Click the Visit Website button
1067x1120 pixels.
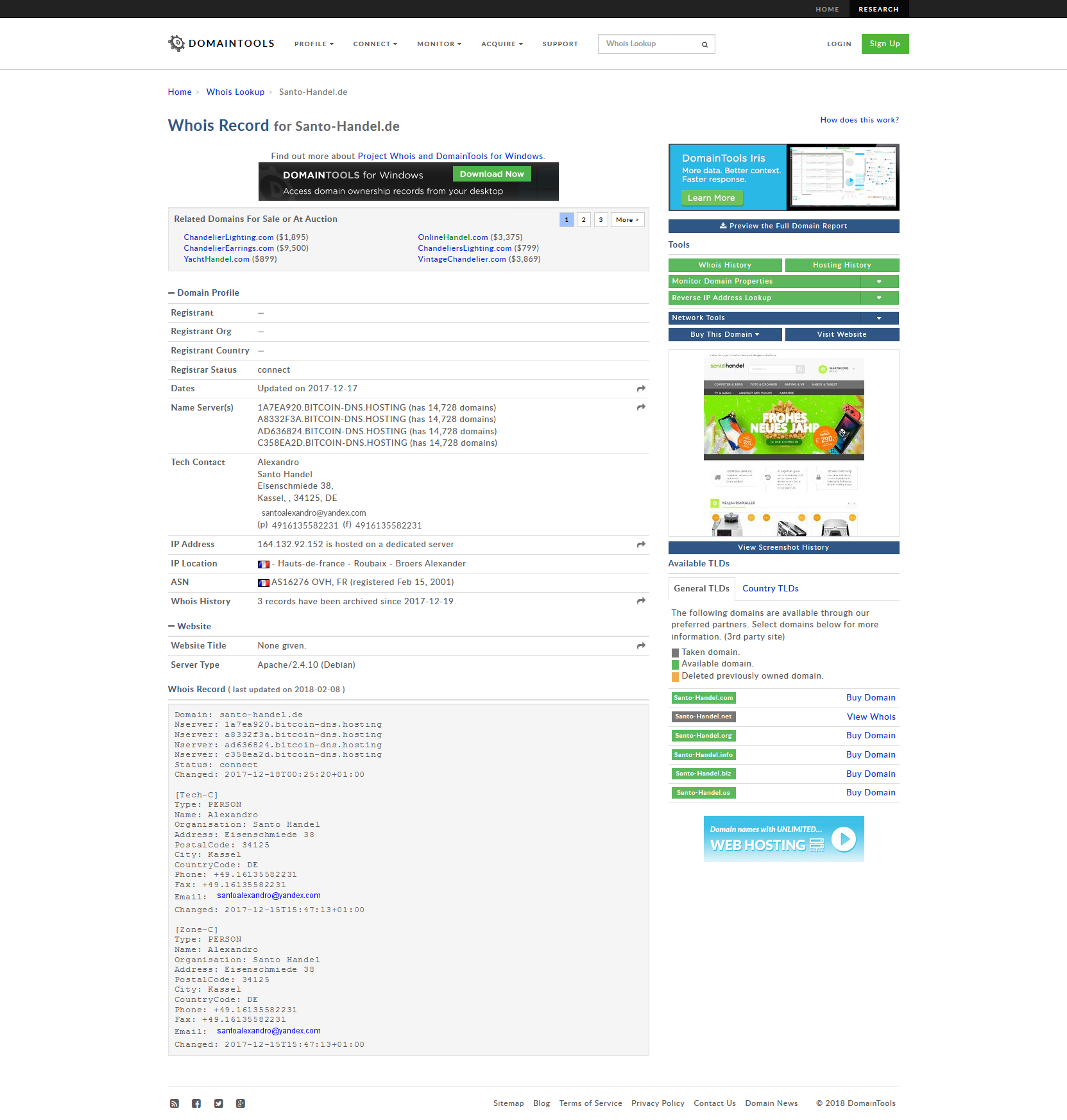point(842,335)
